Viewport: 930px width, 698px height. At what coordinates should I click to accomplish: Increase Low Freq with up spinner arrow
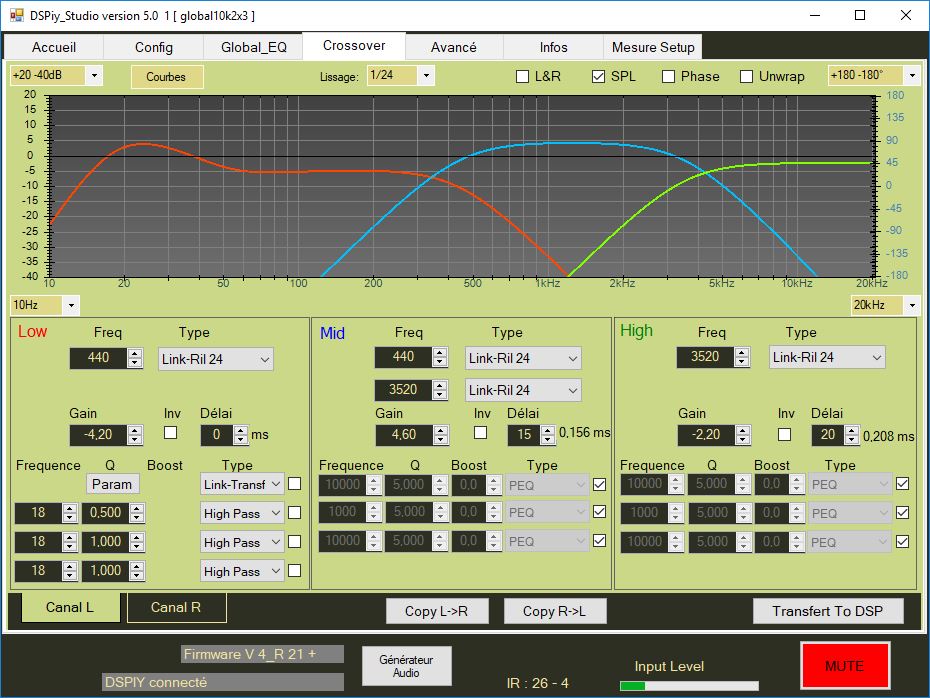click(x=135, y=354)
